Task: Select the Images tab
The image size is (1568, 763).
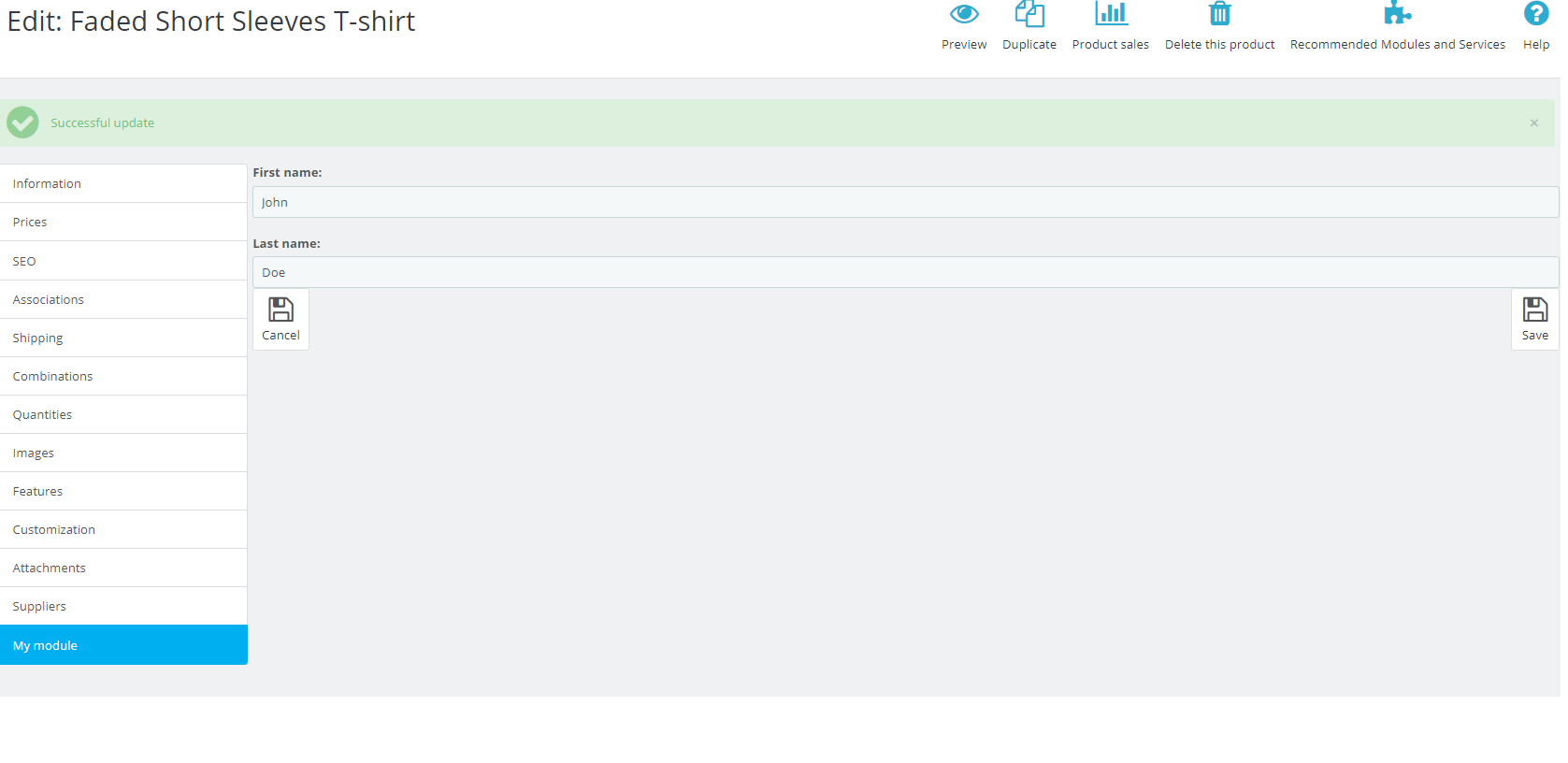Action: 123,453
